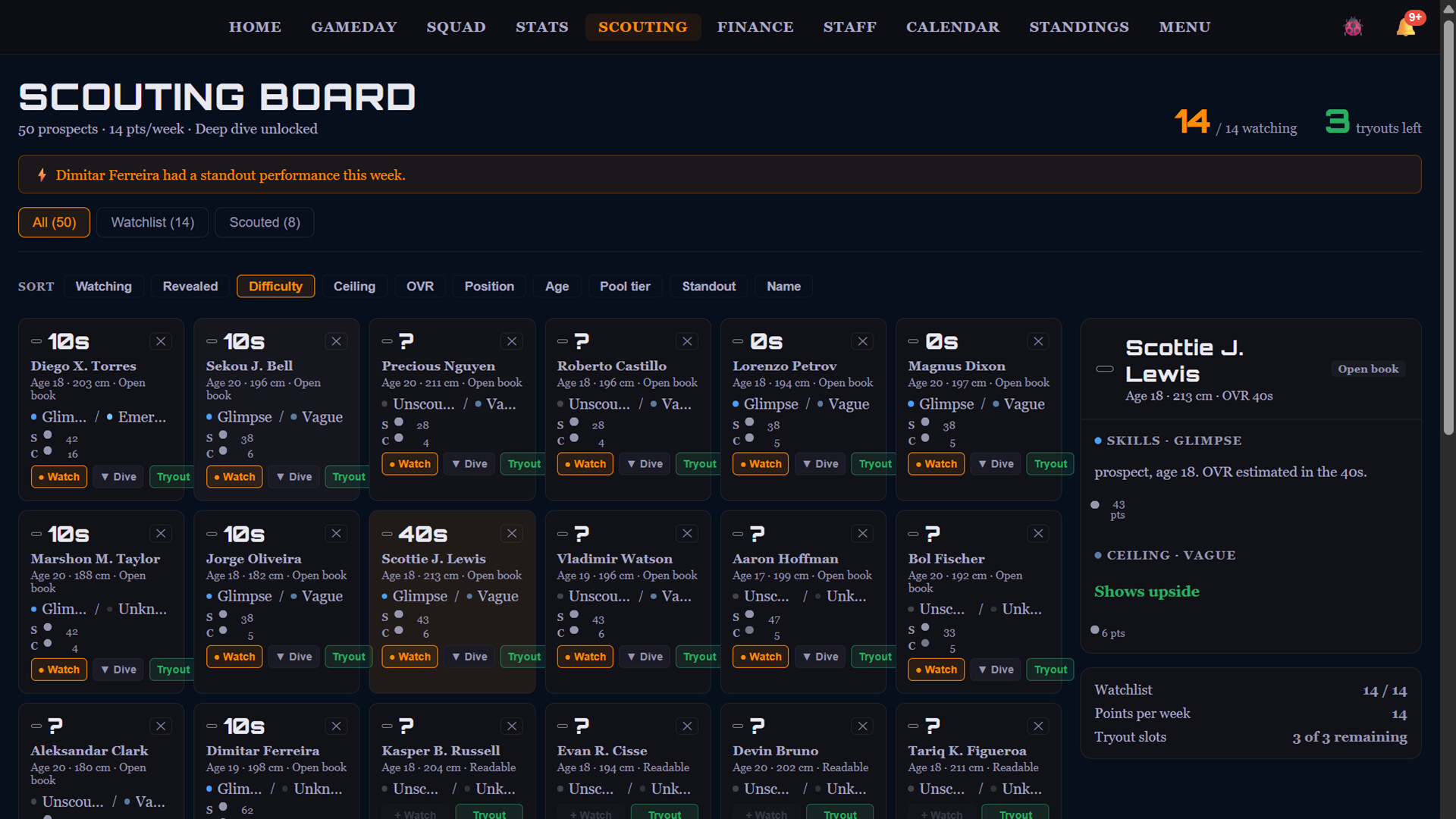1456x819 pixels.
Task: Open the notifications bell icon
Action: 1405,27
